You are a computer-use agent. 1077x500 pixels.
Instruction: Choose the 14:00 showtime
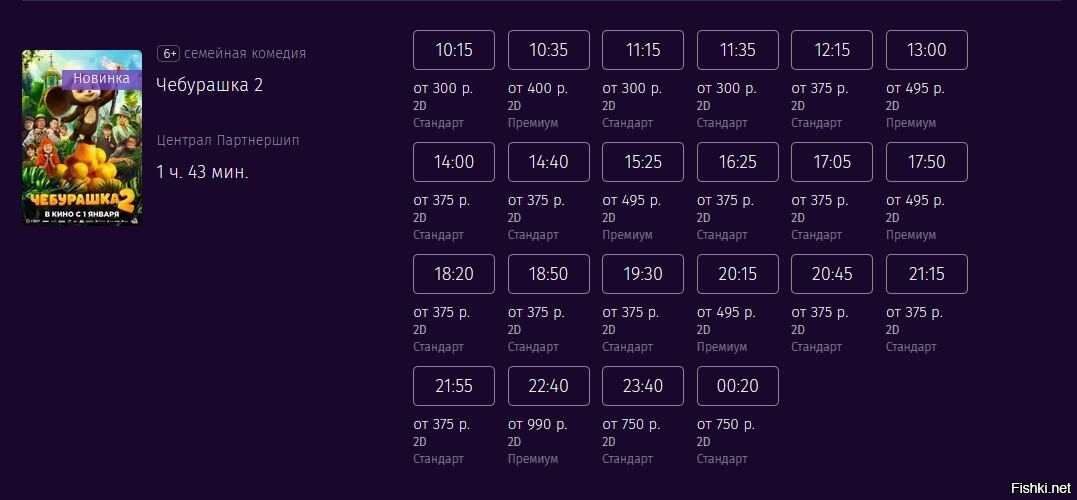tap(454, 162)
